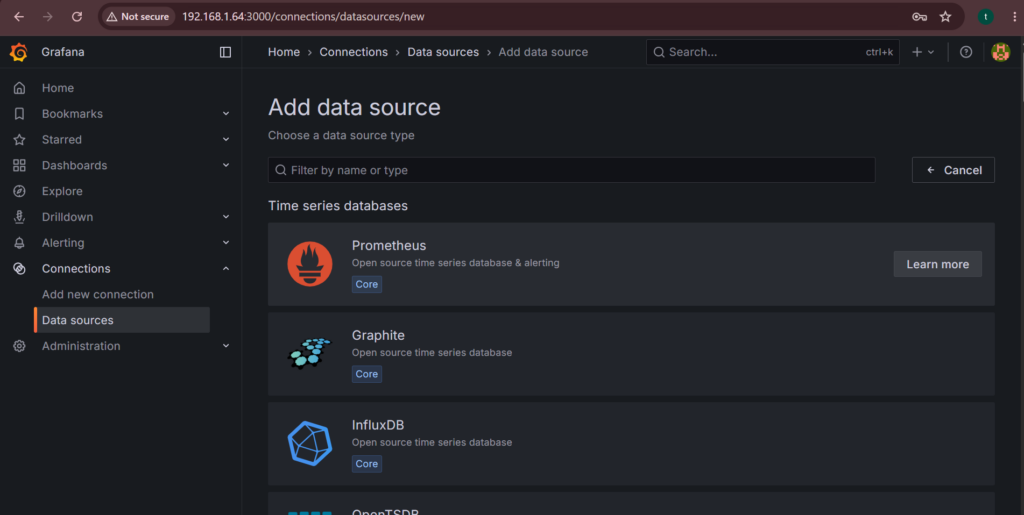
Task: Expand the Starred section chevron
Action: tap(226, 140)
